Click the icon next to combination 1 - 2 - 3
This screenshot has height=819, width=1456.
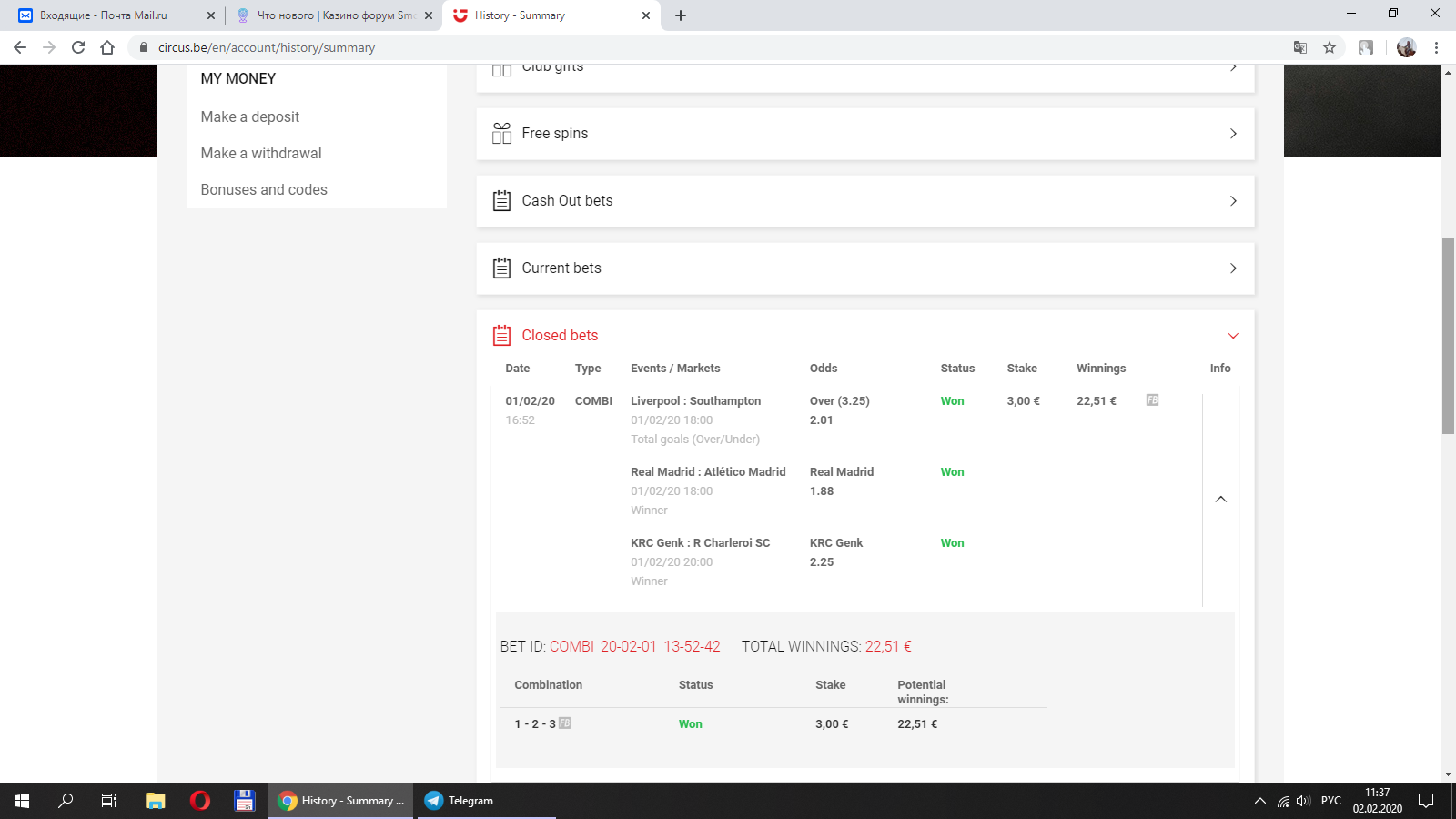coord(564,723)
